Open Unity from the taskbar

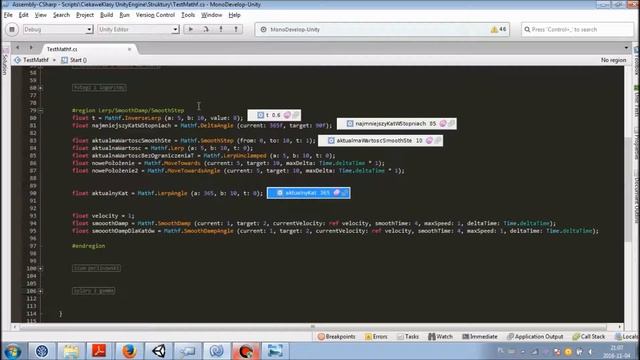[158, 351]
